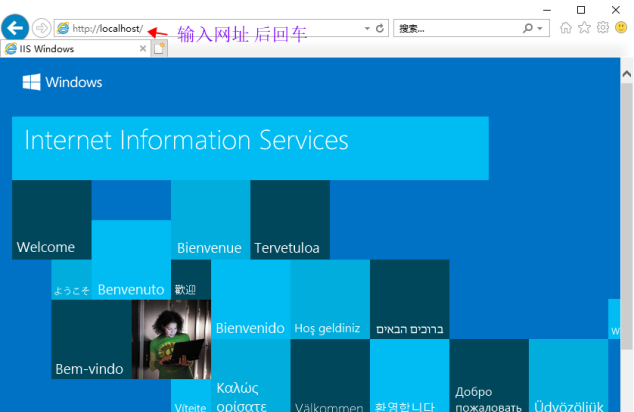
Task: Click the Welcome tile
Action: [x=52, y=220]
